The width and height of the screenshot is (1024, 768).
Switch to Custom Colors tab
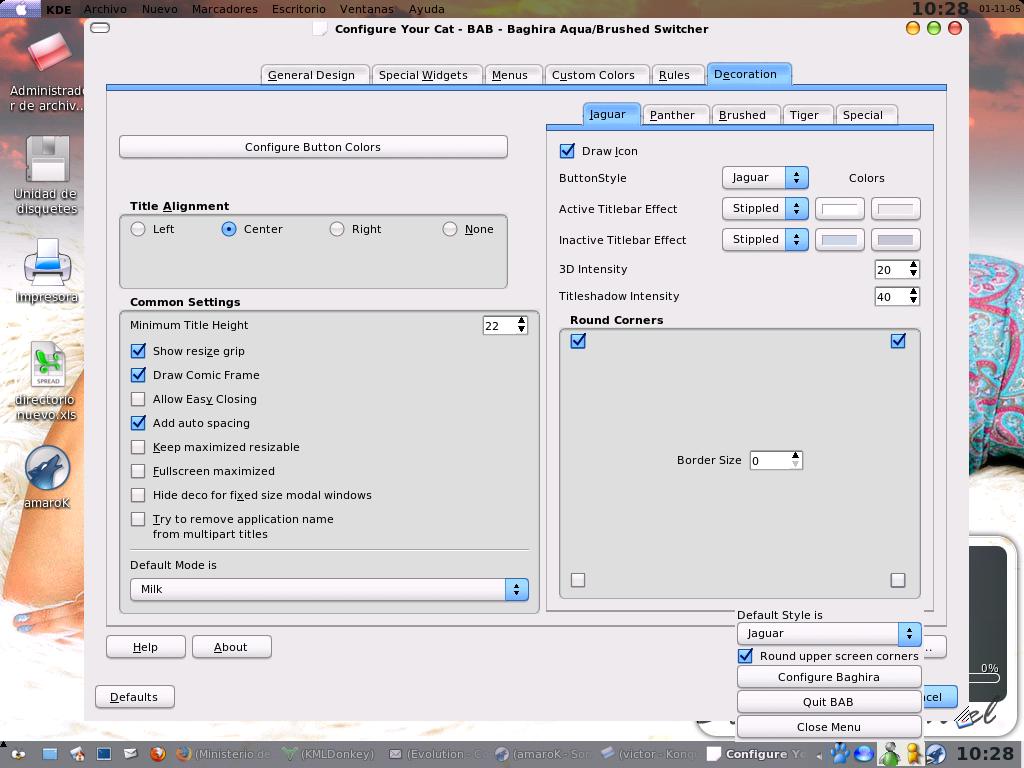tap(596, 75)
